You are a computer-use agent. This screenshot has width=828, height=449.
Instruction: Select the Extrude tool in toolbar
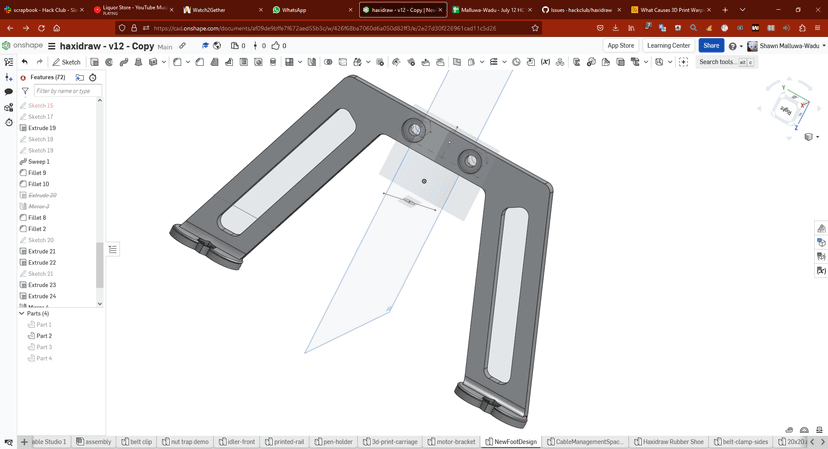[95, 62]
